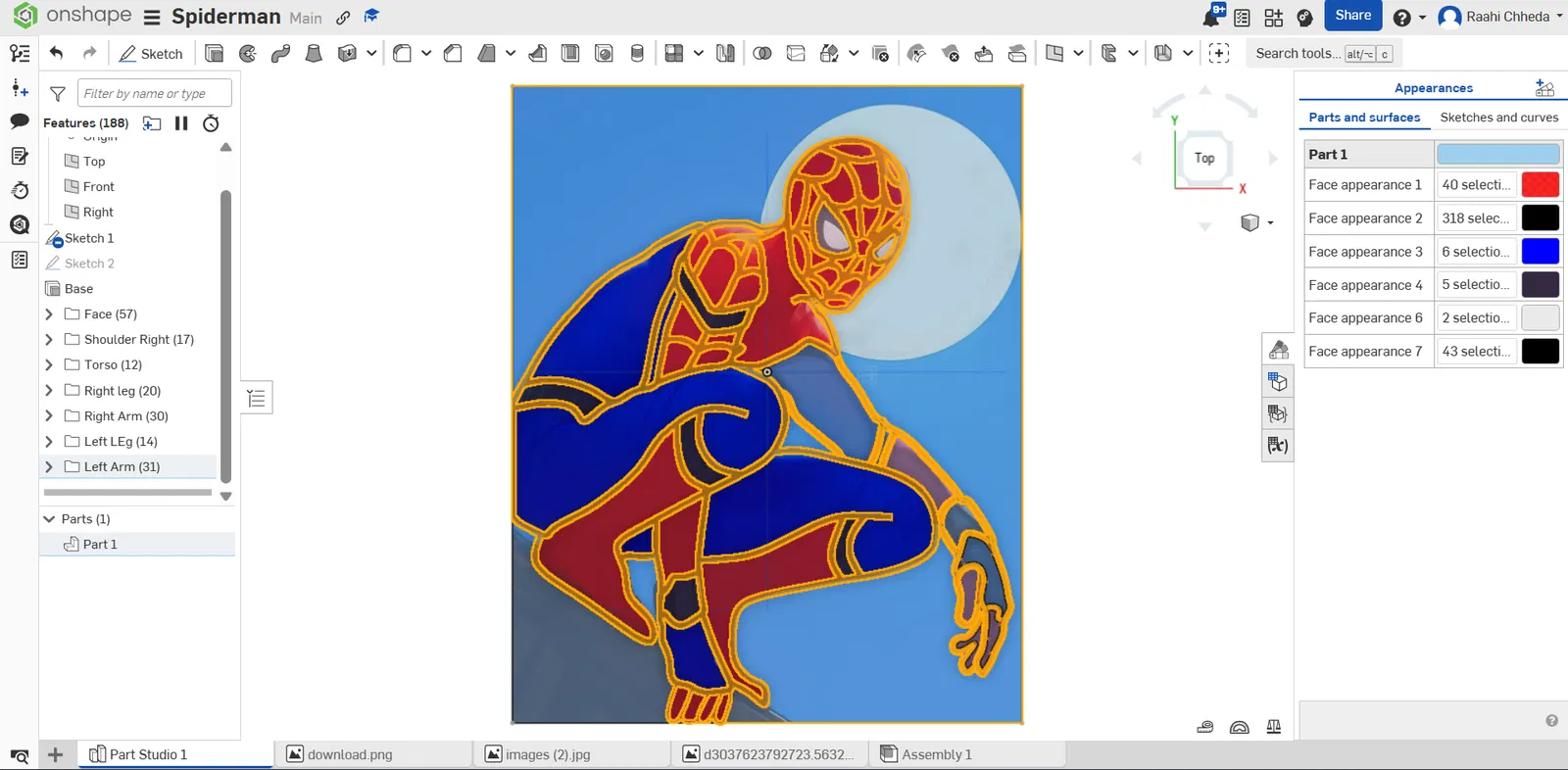Viewport: 1568px width, 770px height.
Task: Click the Search tools box
Action: [x=1323, y=53]
